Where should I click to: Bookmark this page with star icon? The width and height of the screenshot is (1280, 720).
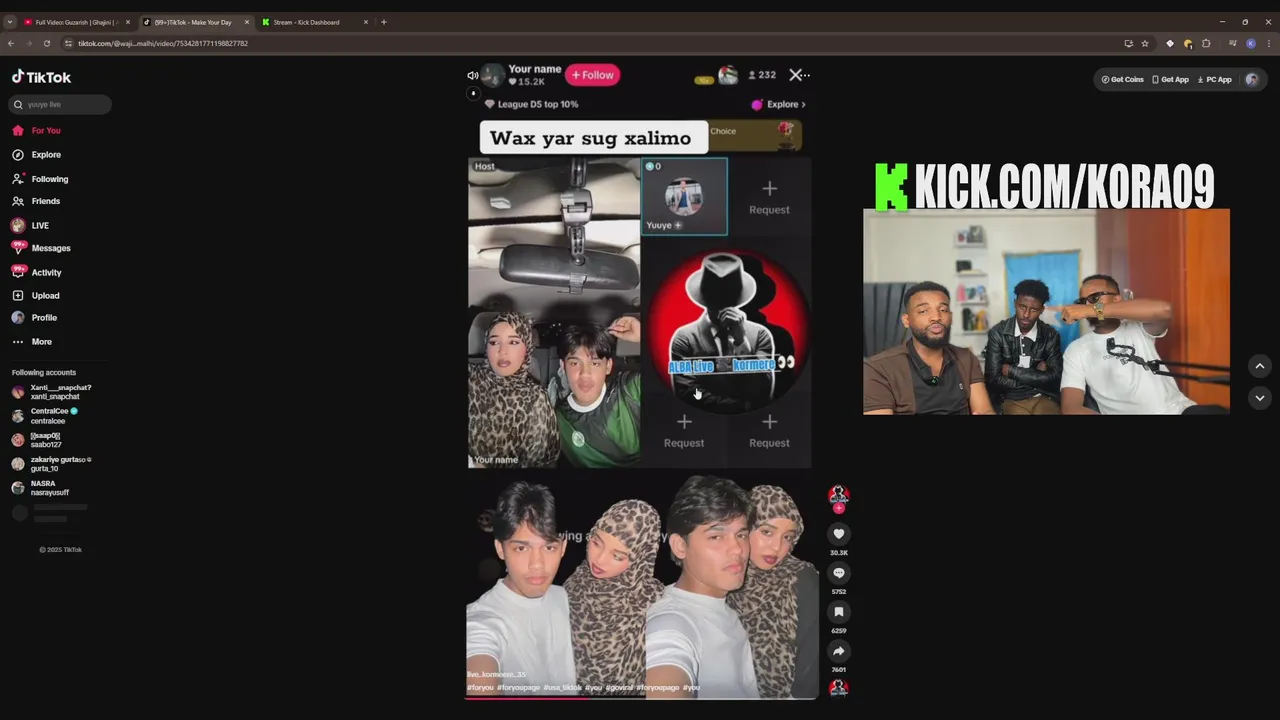pyautogui.click(x=1145, y=43)
